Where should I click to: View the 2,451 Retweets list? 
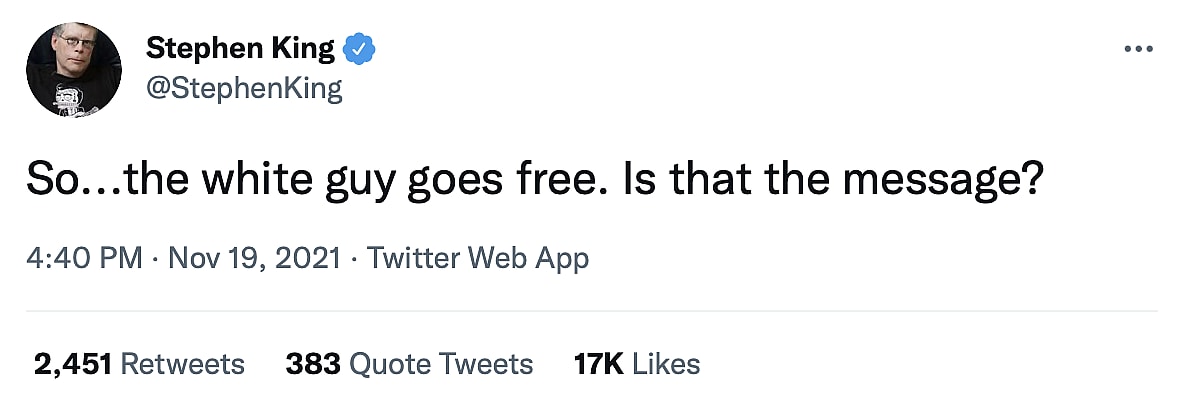coord(139,363)
